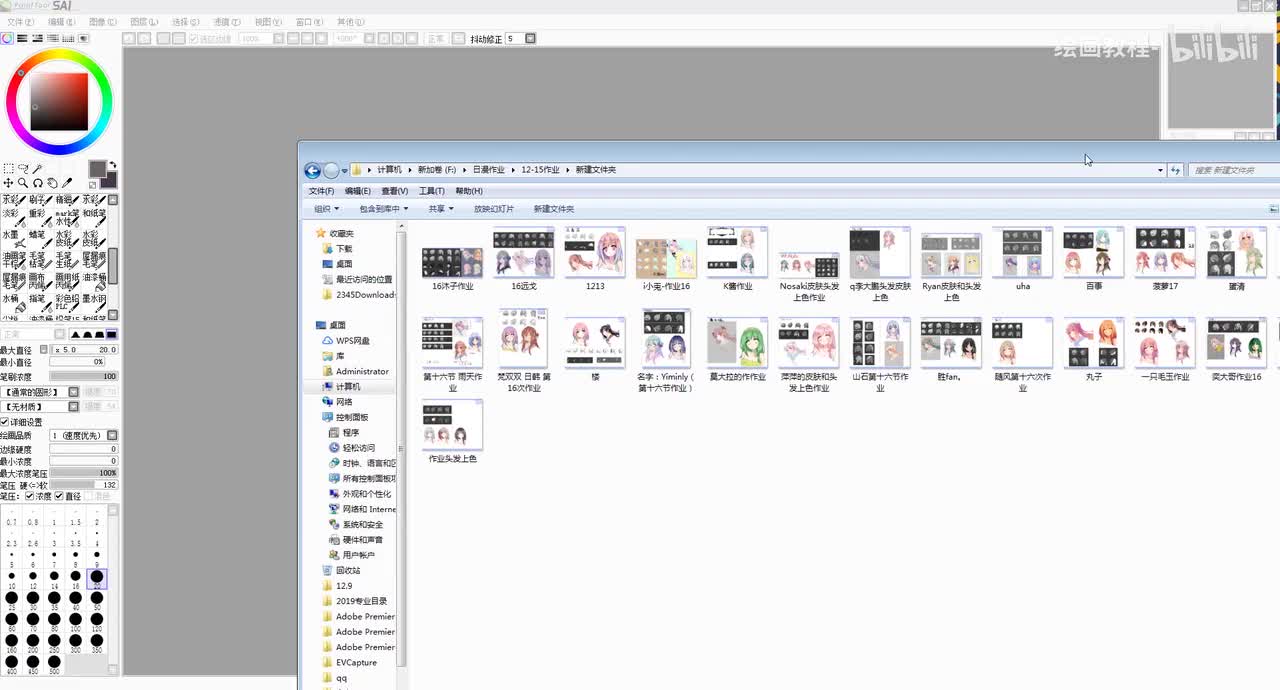
Task: Select the zoom magnifier tool in SAI
Action: point(22,183)
